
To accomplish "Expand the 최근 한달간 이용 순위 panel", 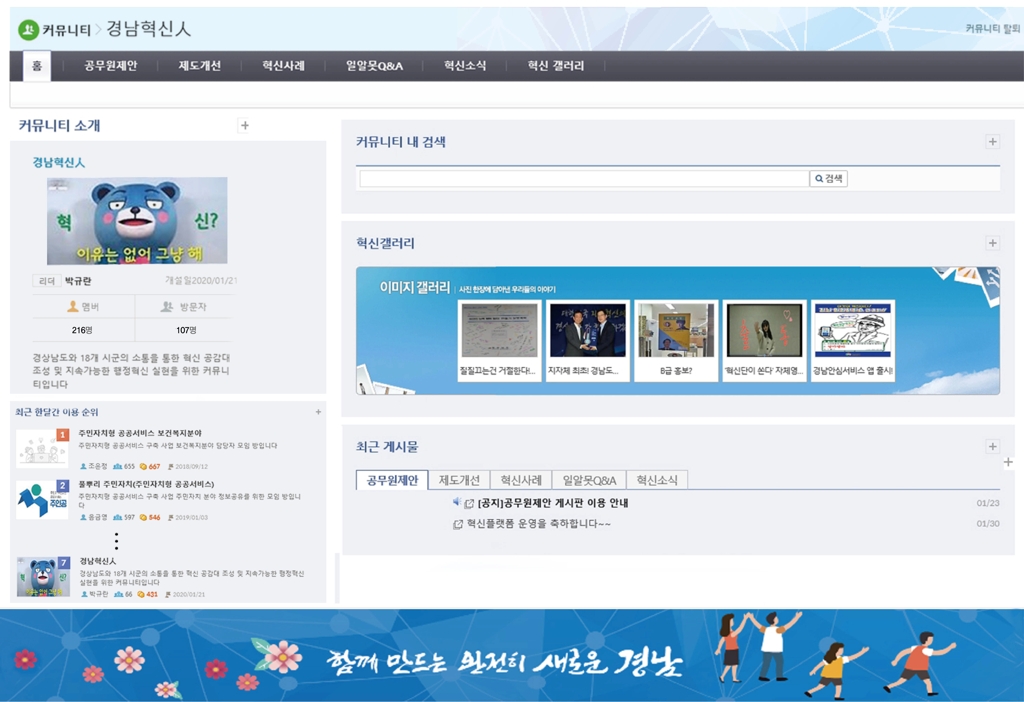I will point(318,412).
